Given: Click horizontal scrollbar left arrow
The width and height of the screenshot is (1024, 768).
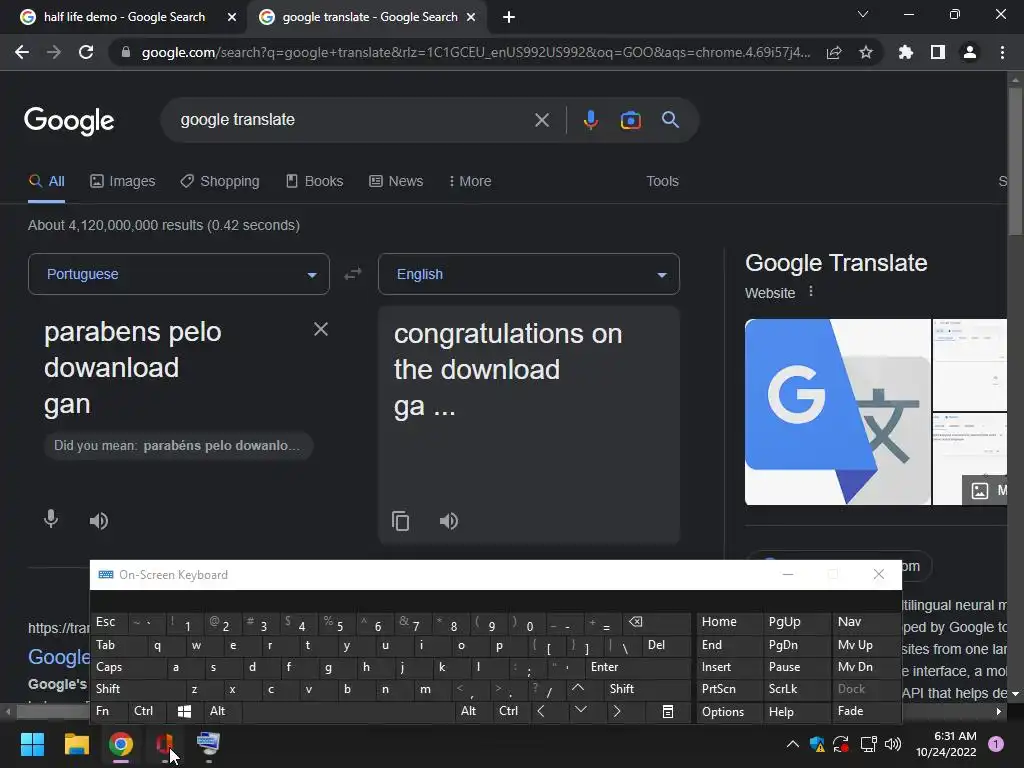Looking at the screenshot, I should pyautogui.click(x=8, y=712).
